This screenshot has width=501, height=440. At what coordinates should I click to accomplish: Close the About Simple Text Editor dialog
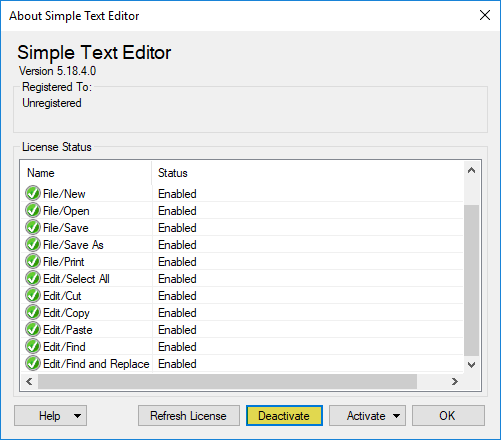485,15
